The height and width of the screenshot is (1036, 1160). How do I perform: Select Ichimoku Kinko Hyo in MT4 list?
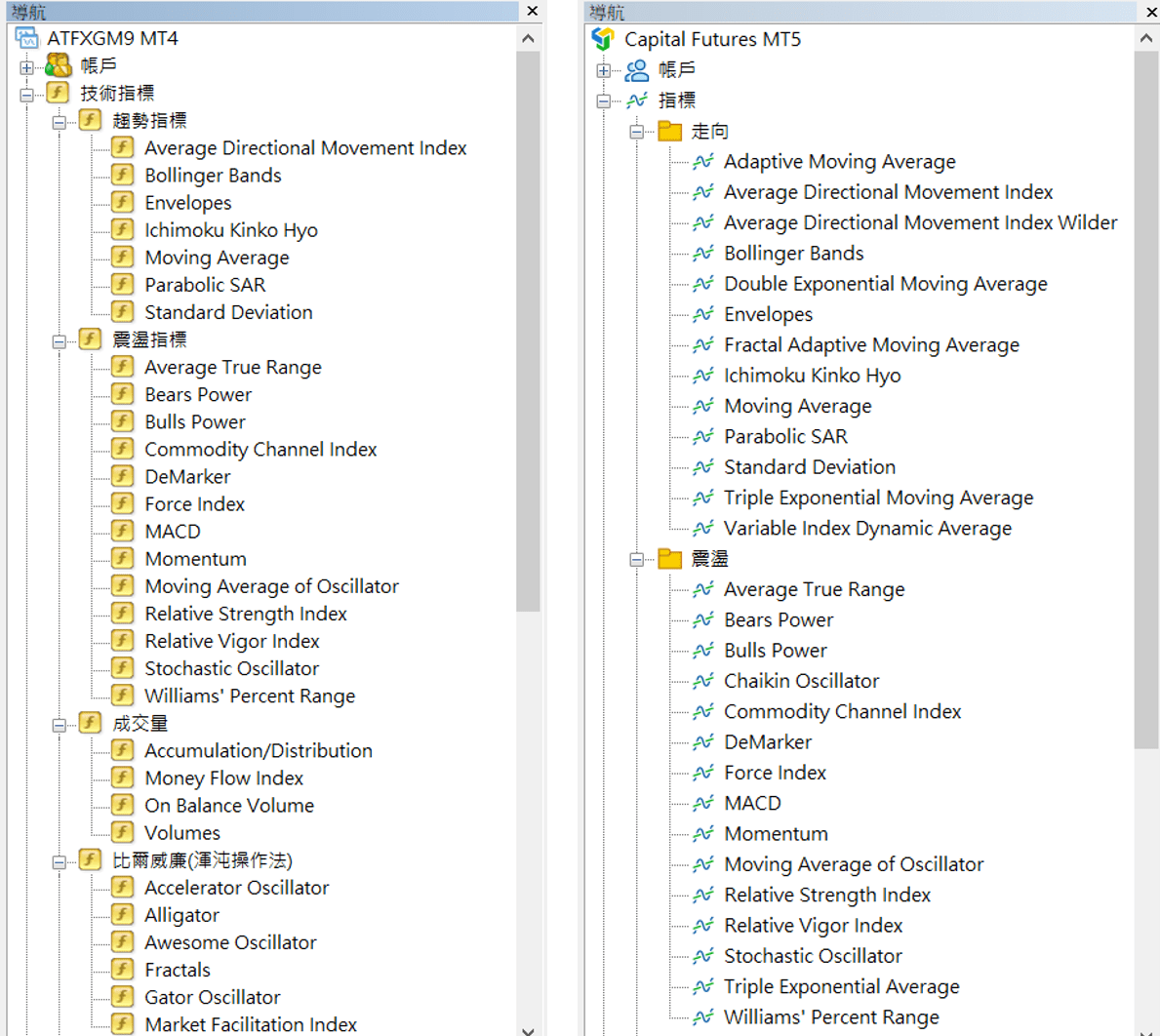click(x=231, y=230)
